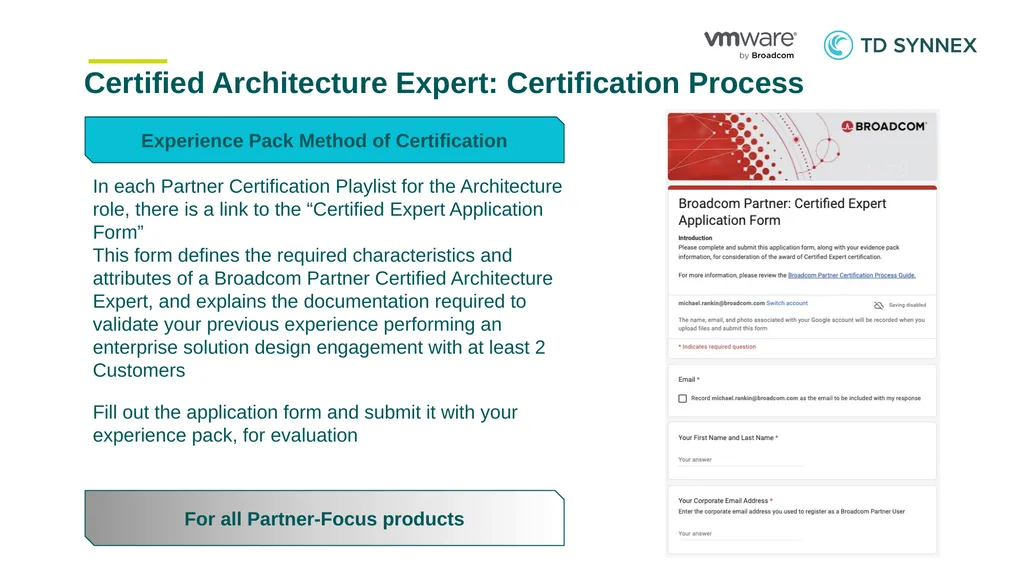Click the Experience Pack Method of Certification banner
1024x575 pixels.
coord(325,140)
